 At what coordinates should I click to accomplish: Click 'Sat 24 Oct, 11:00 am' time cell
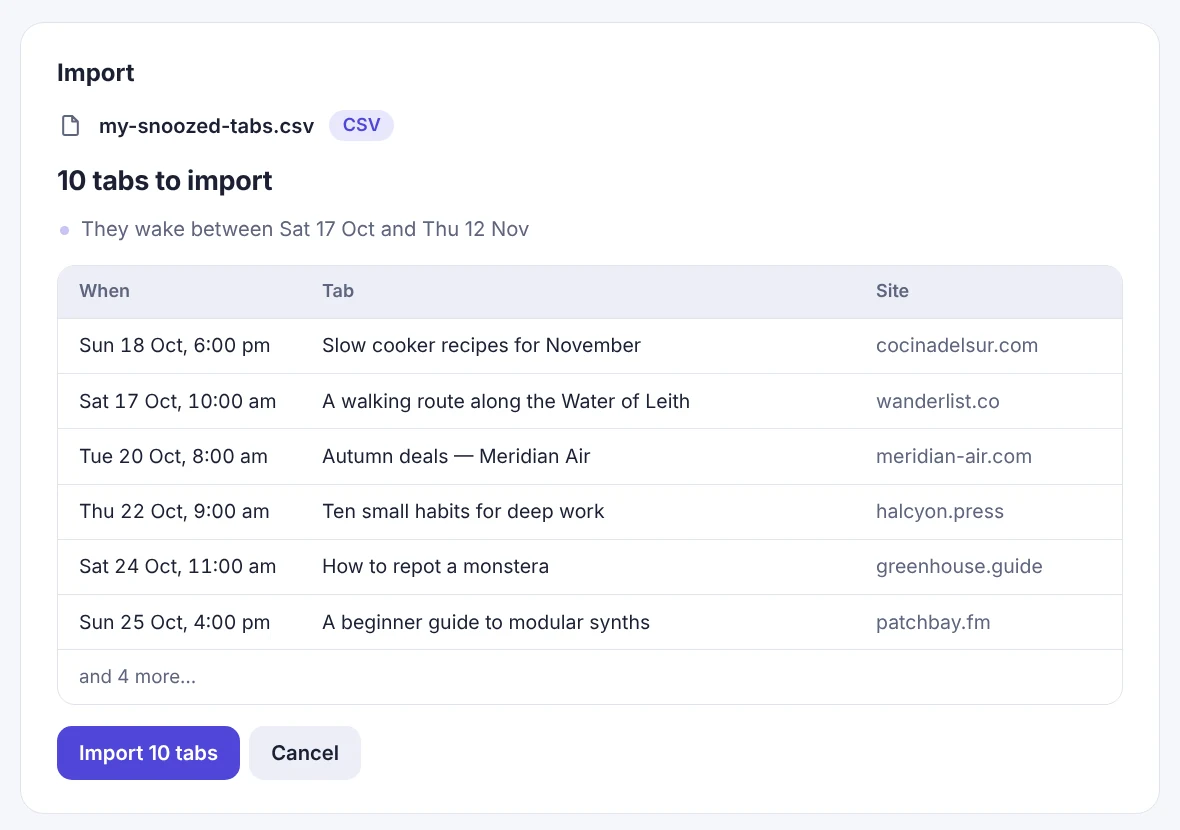click(x=178, y=567)
